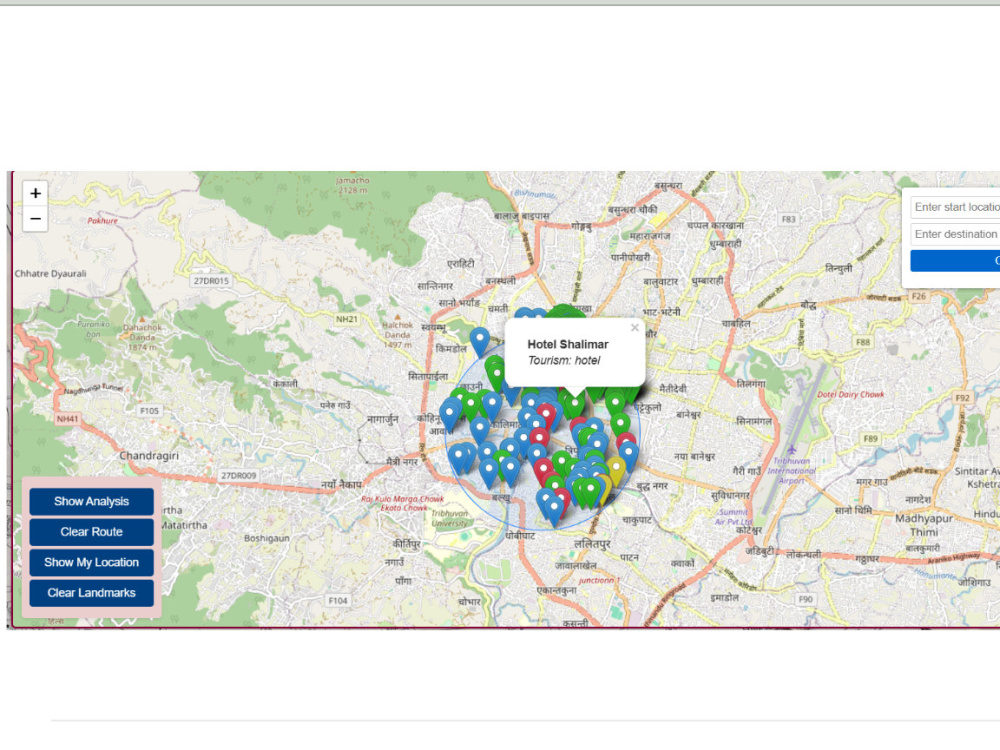Select the fully visible yellow map marker

point(615,471)
